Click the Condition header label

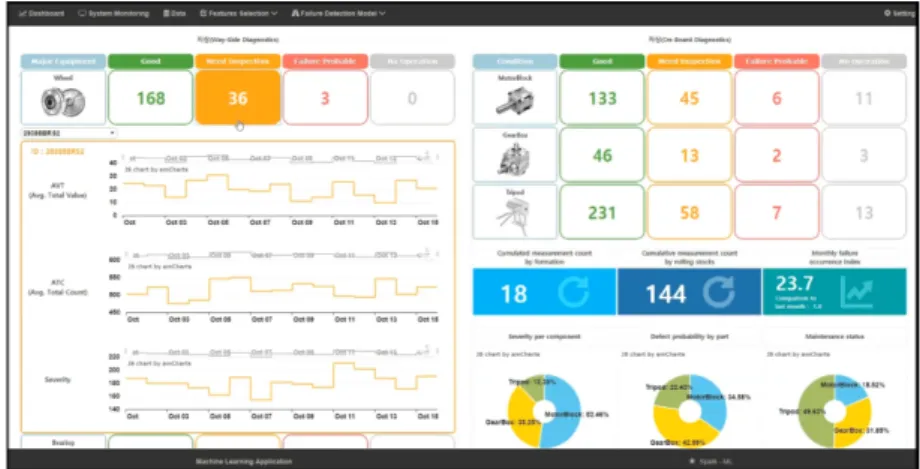[515, 61]
